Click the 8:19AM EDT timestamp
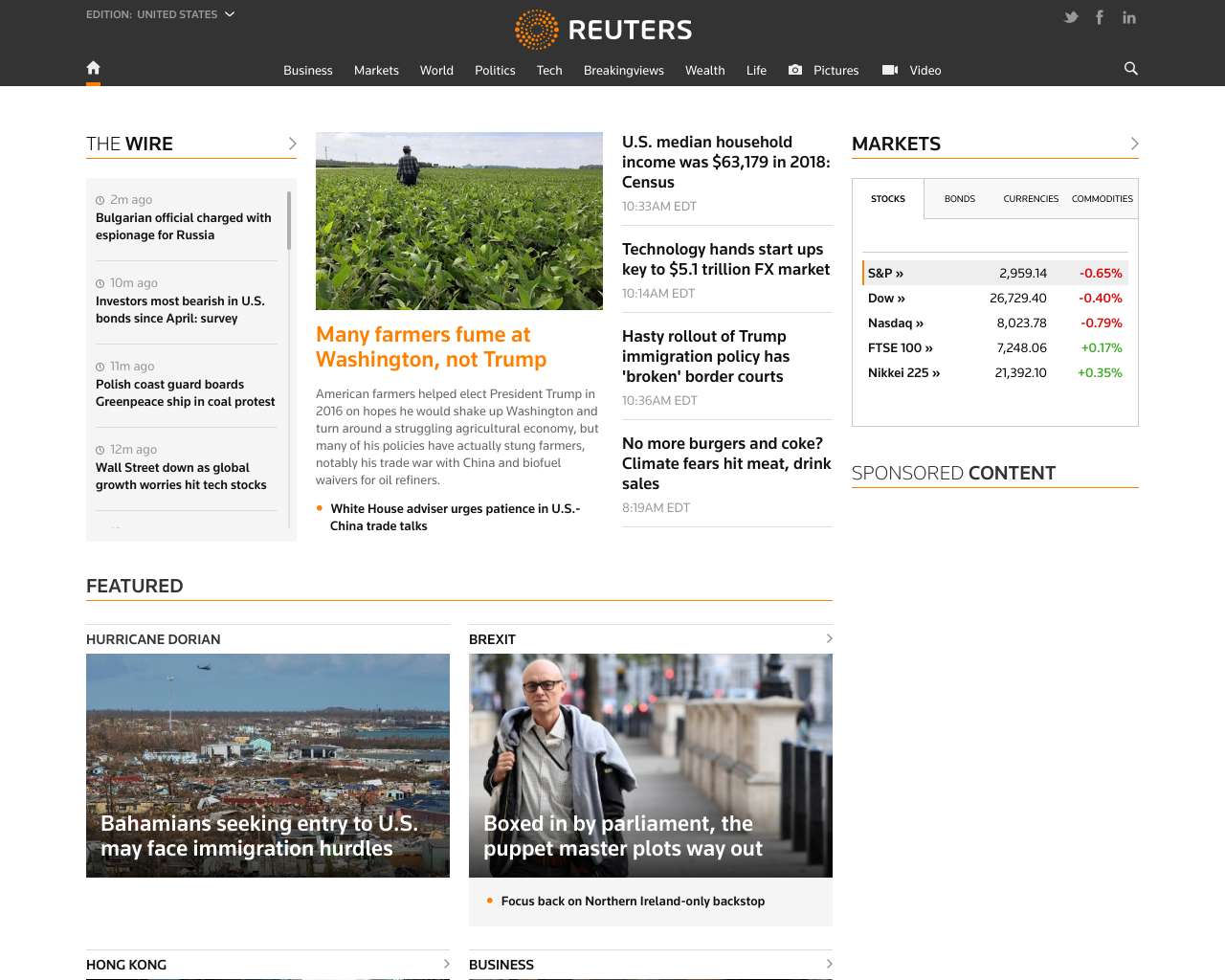 pyautogui.click(x=656, y=507)
